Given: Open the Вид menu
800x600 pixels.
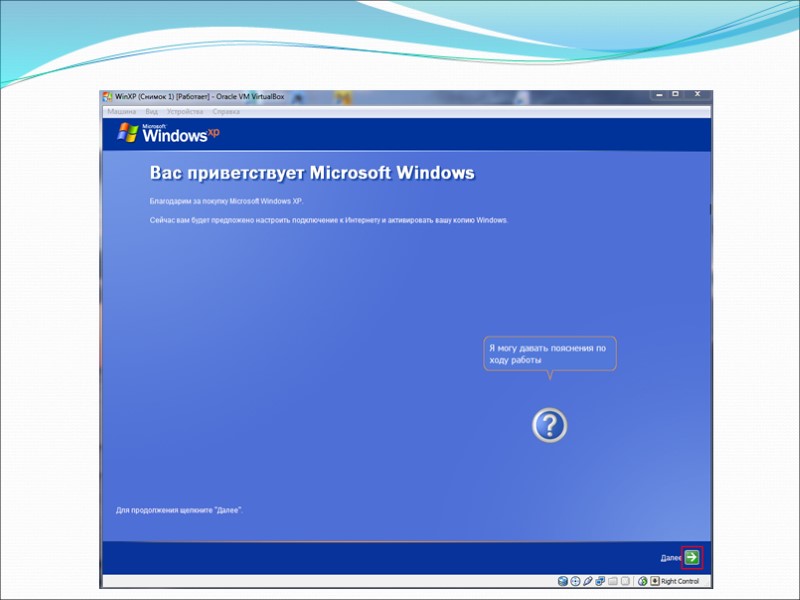Looking at the screenshot, I should [x=152, y=112].
